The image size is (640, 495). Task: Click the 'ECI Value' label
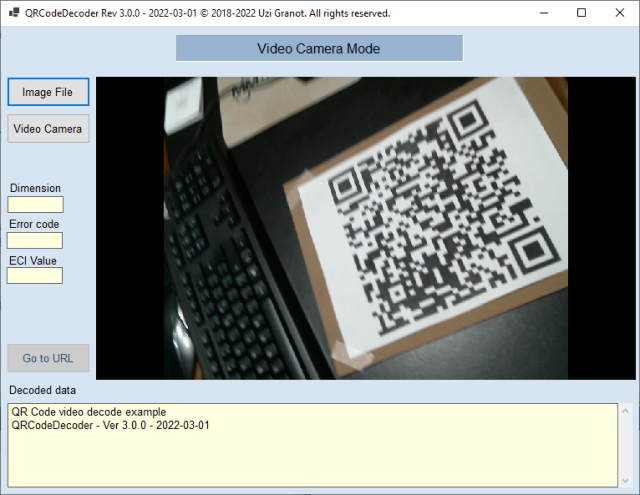tap(33, 260)
